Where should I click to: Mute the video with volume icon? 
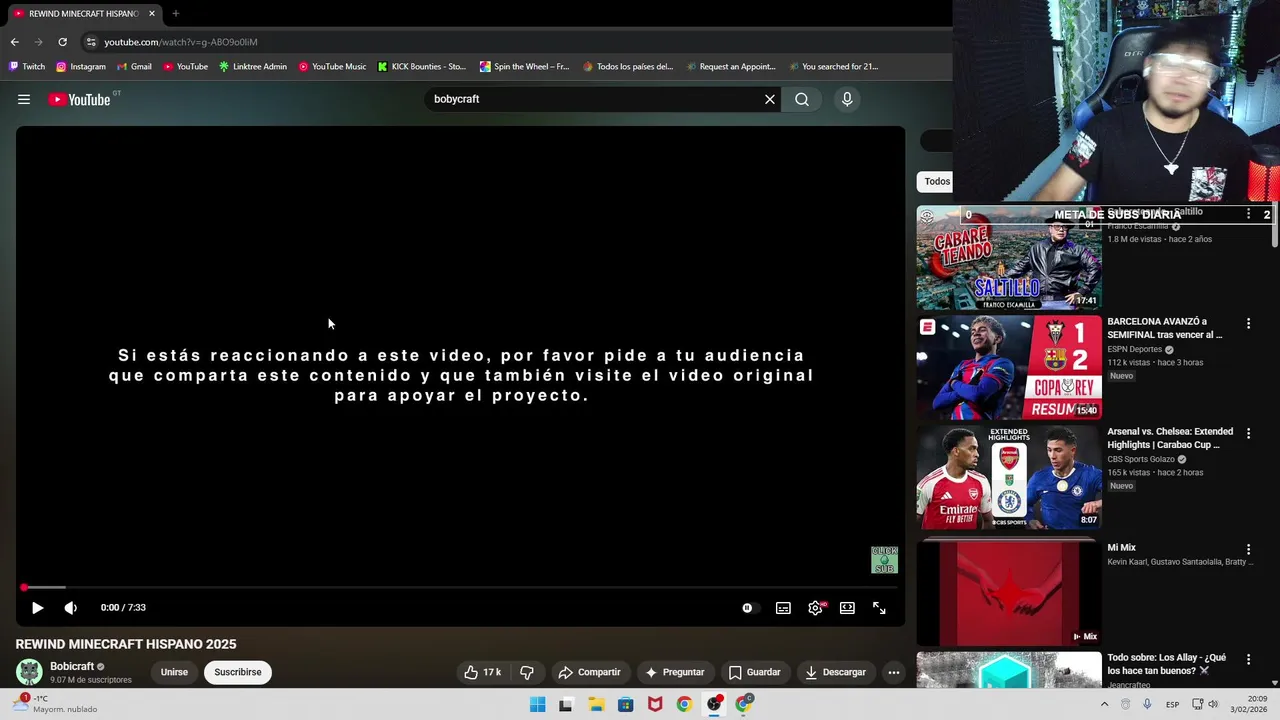(71, 607)
